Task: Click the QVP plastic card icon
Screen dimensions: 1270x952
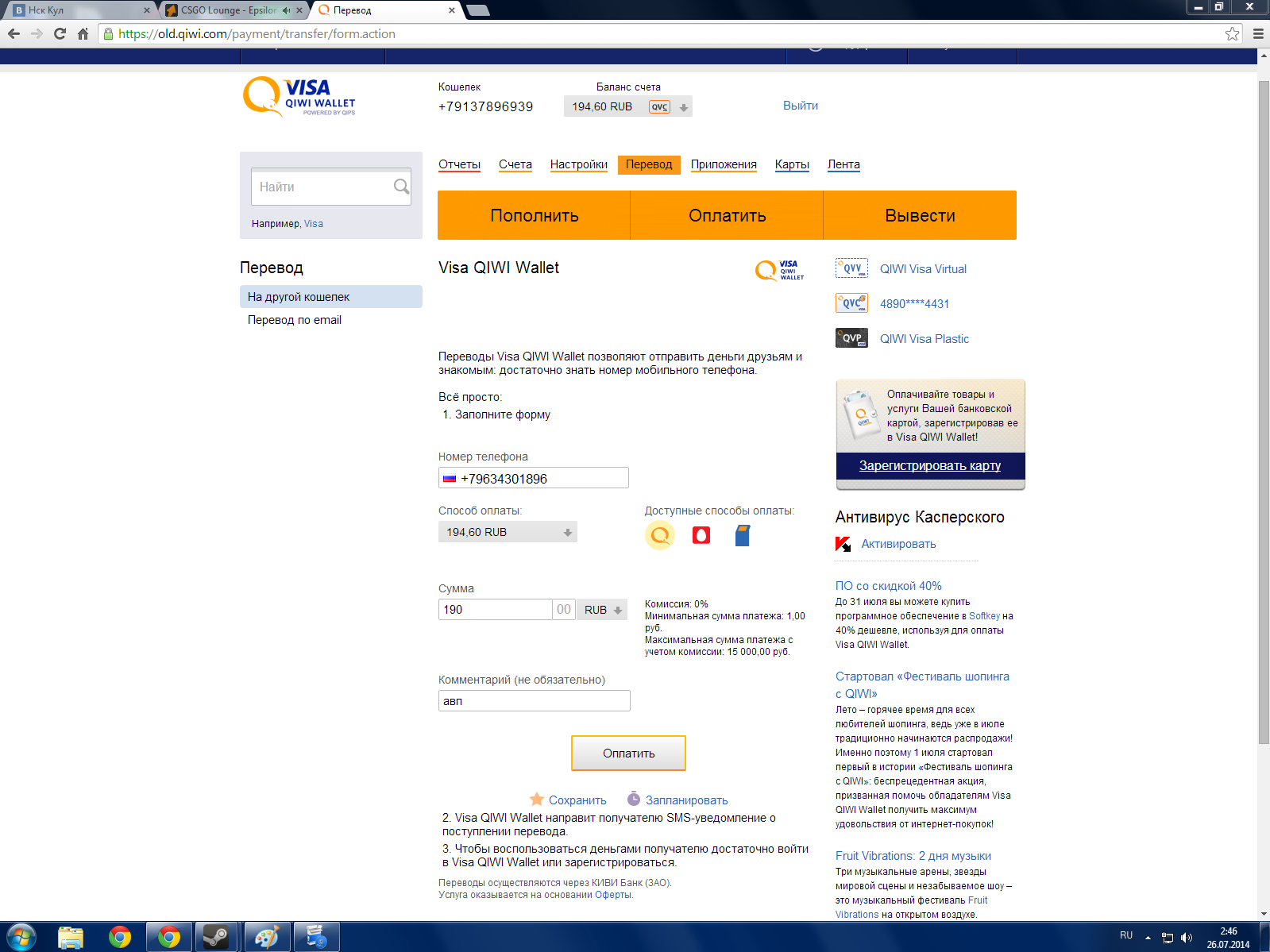Action: pos(851,338)
